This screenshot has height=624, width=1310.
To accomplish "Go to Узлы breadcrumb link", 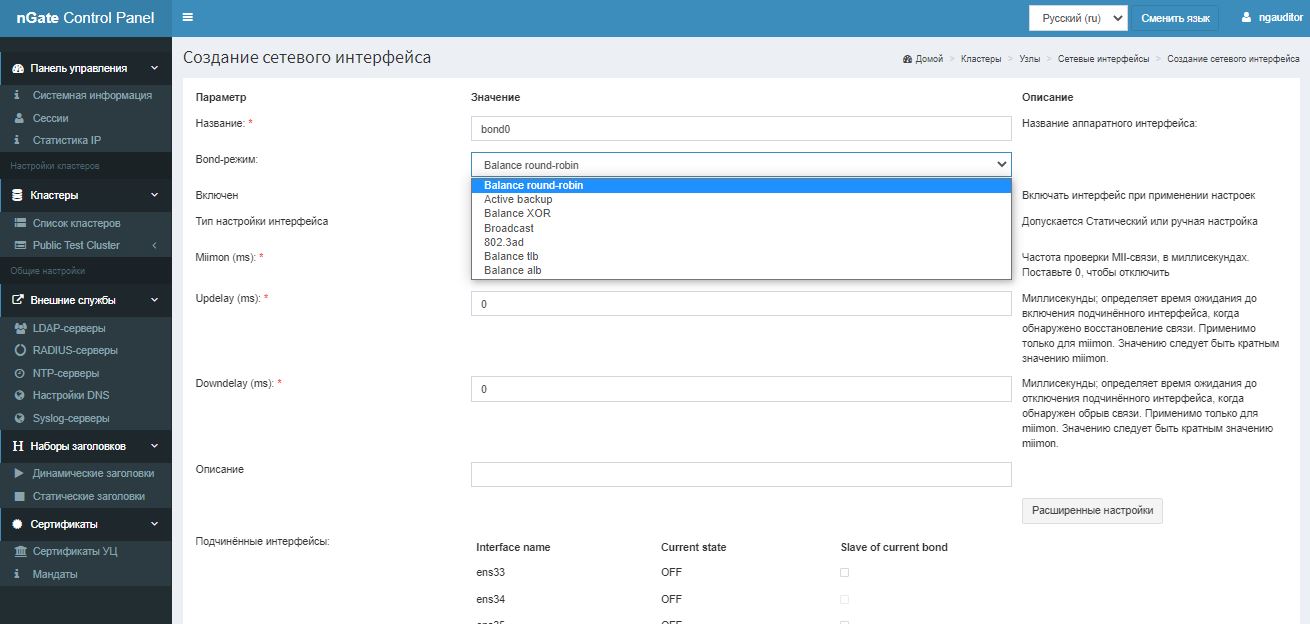I will click(1029, 59).
